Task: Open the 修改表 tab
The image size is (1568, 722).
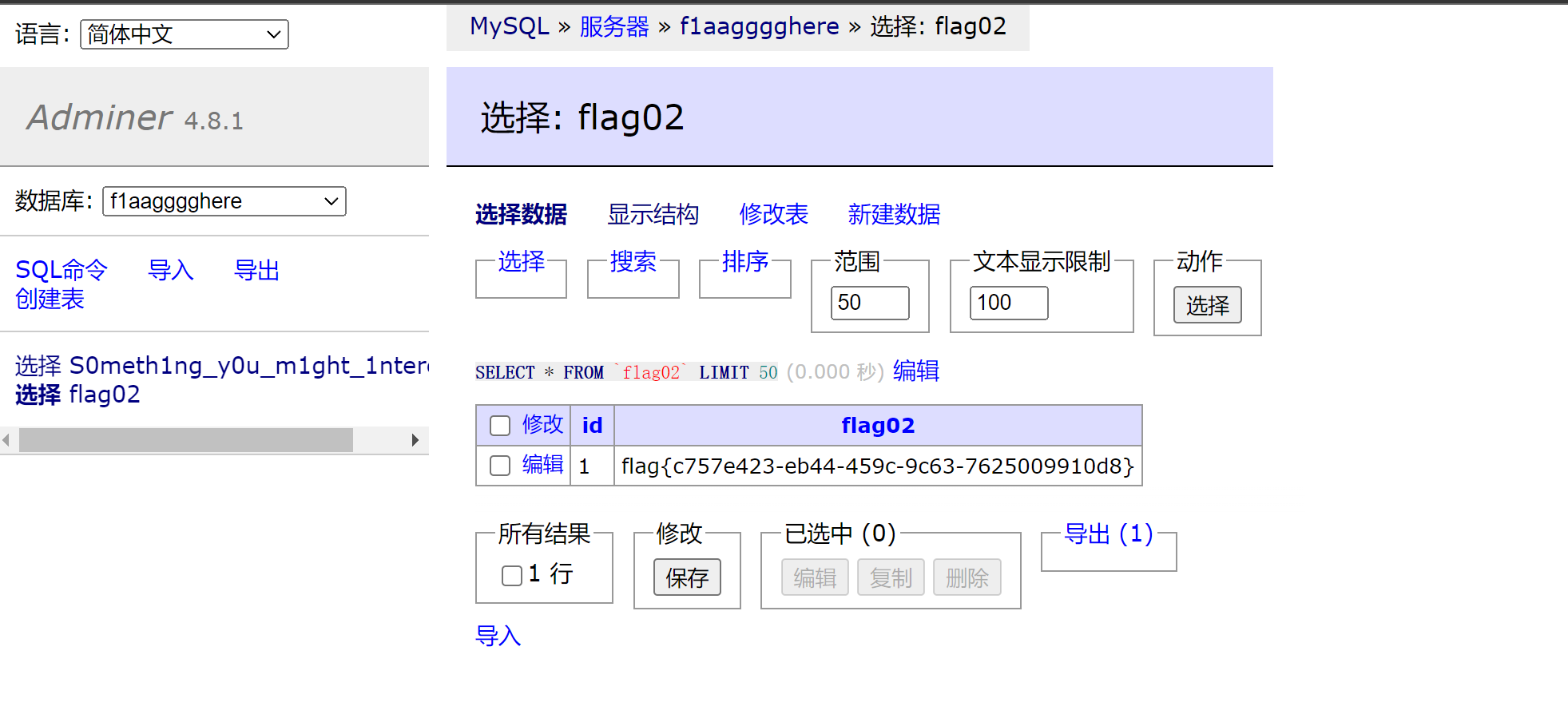Action: [774, 214]
